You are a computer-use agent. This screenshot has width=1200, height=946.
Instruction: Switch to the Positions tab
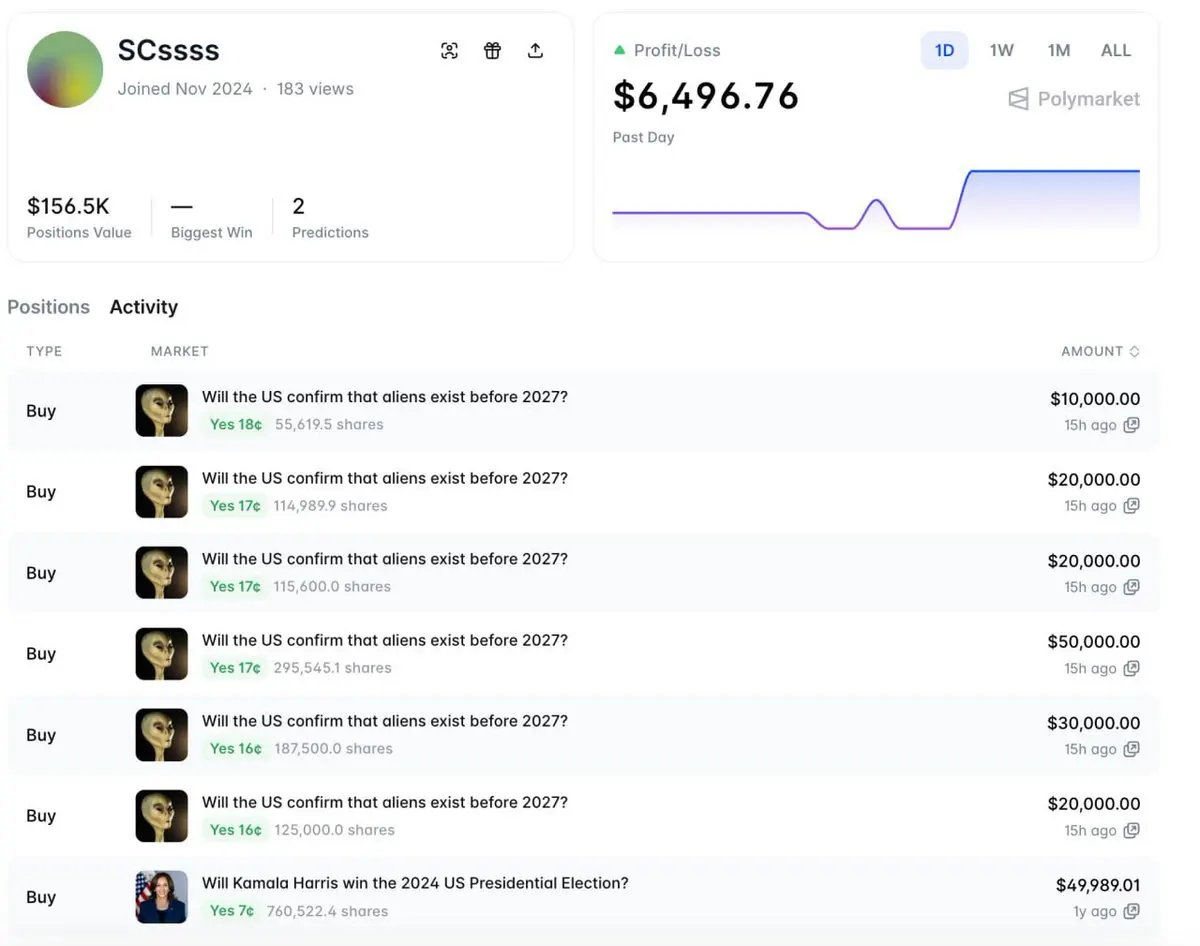click(x=48, y=307)
